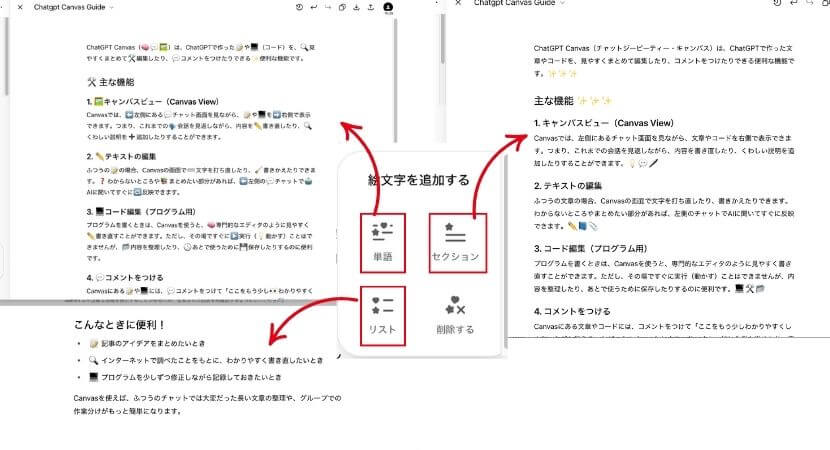The image size is (830, 450).
Task: Click キャンバスビュー (Canvas View) heading in right canvas
Action: coord(603,123)
